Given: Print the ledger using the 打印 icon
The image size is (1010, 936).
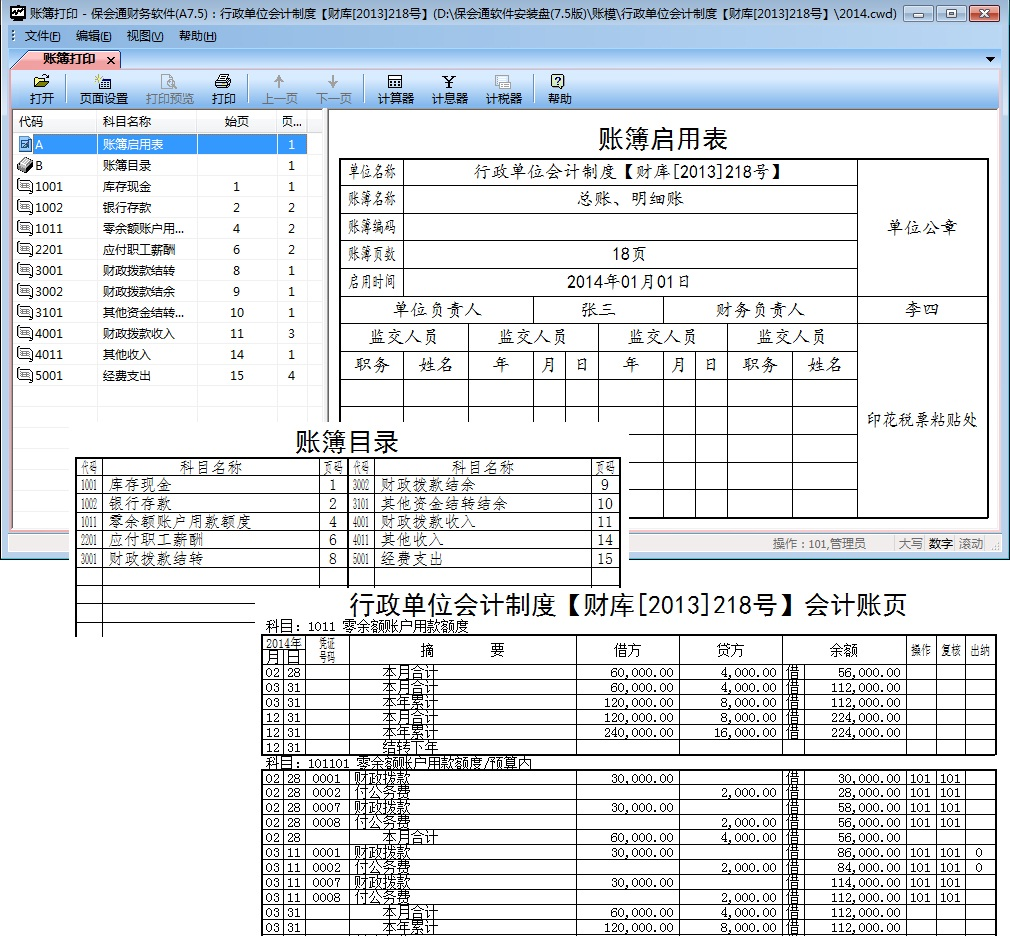Looking at the screenshot, I should pos(222,87).
